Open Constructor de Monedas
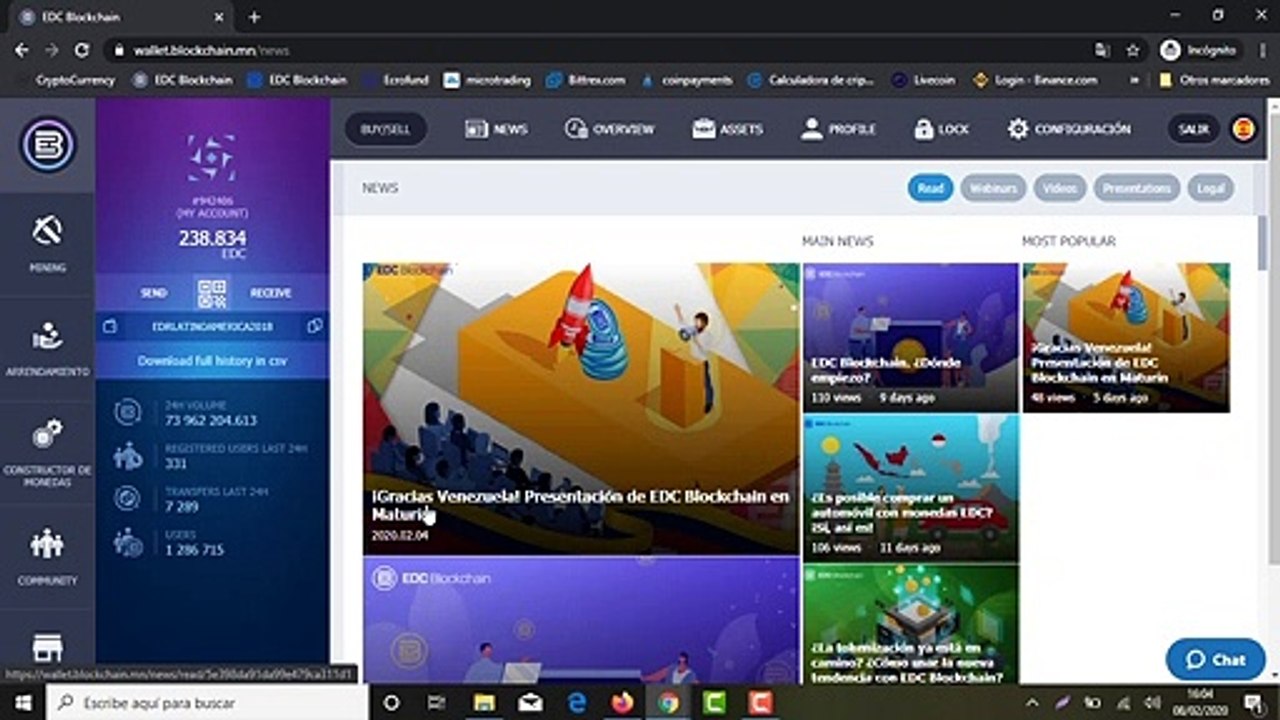The image size is (1280, 720). [x=47, y=452]
